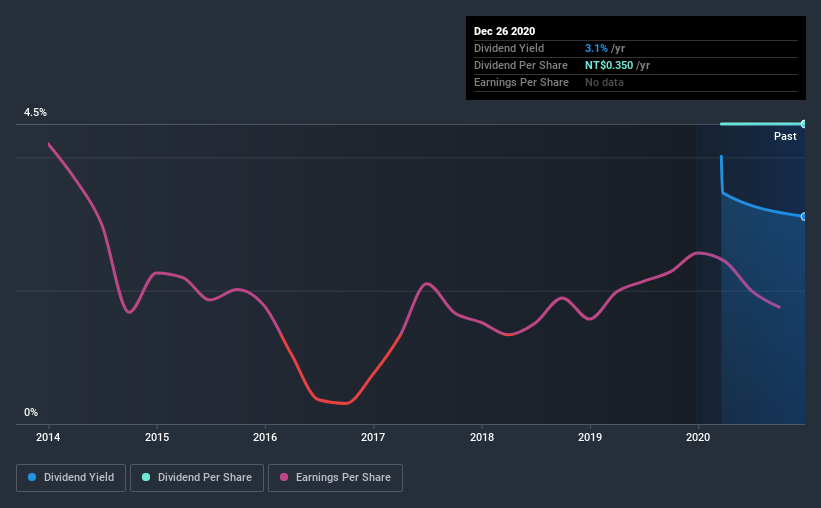This screenshot has height=508, width=821.
Task: Click the "Dec 26 2020" tooltip date
Action: click(507, 31)
